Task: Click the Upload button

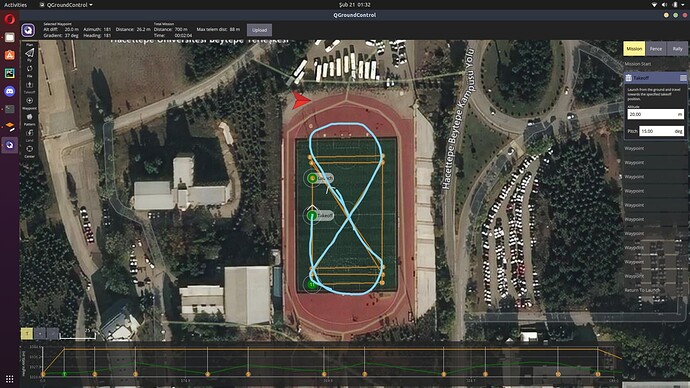Action: [259, 30]
